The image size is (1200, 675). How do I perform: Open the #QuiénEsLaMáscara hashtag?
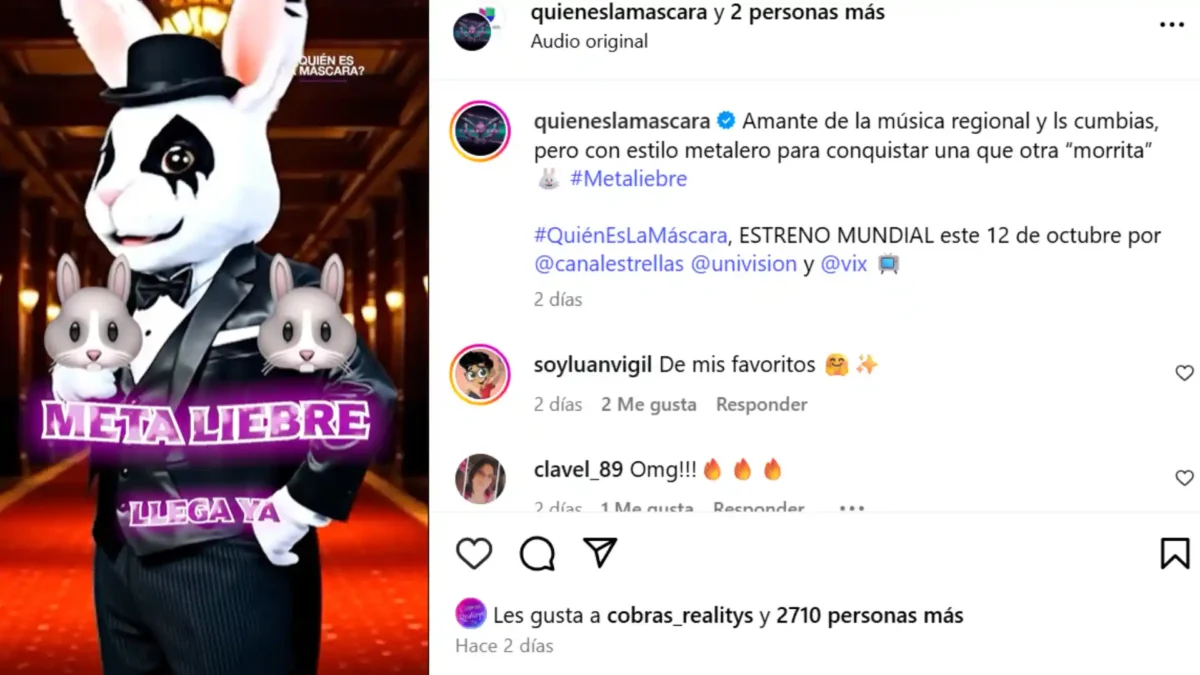tap(630, 236)
